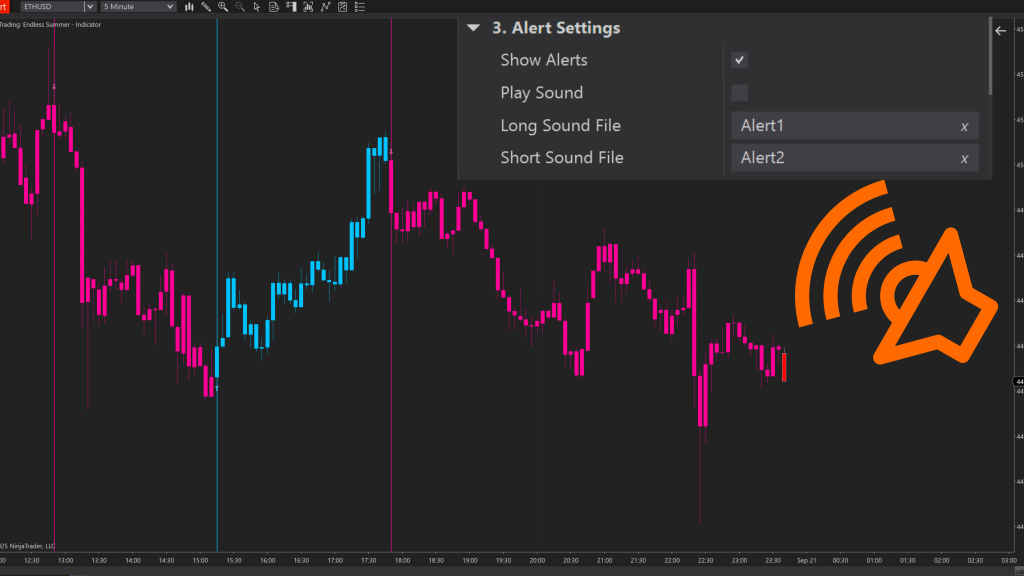Activate the Zoom In tool

click(222, 7)
